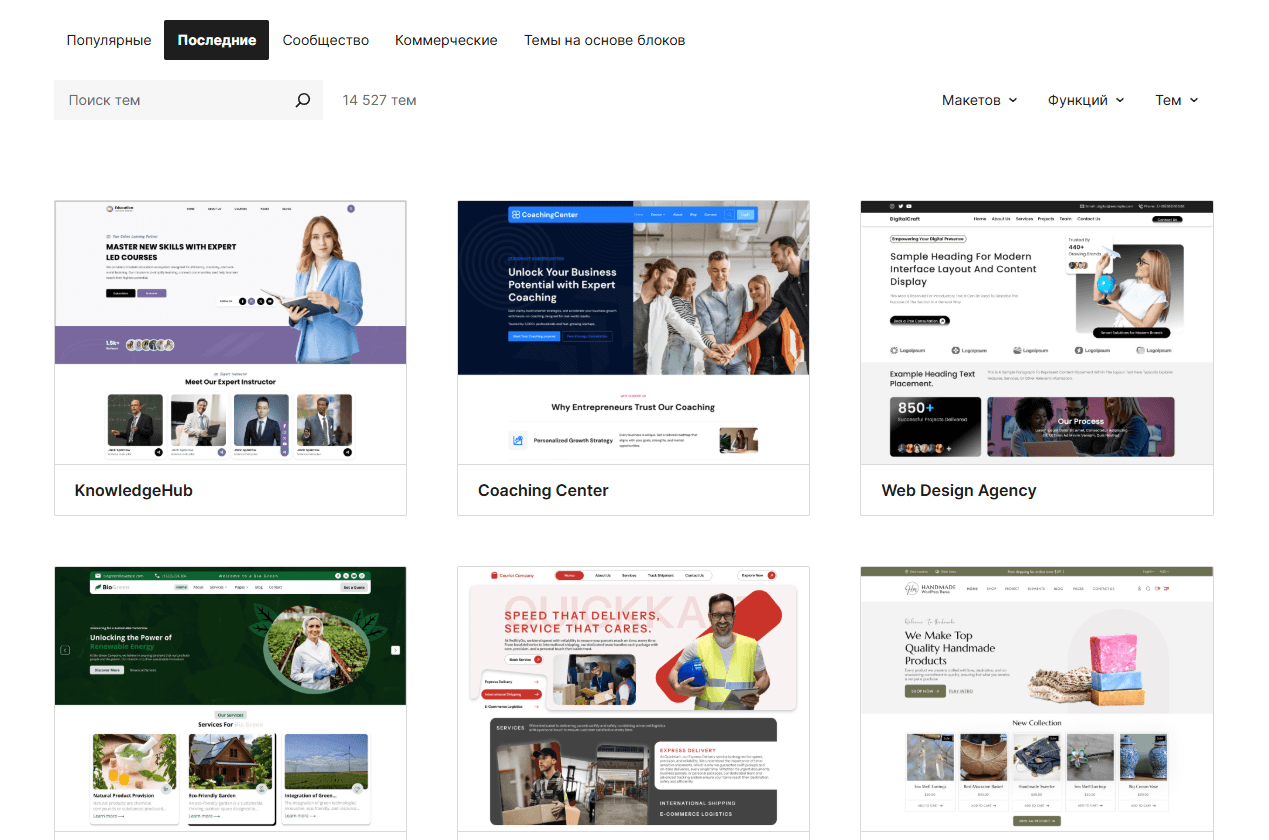1269x840 pixels.
Task: Expand the Тем filter dropdown
Action: click(1177, 99)
